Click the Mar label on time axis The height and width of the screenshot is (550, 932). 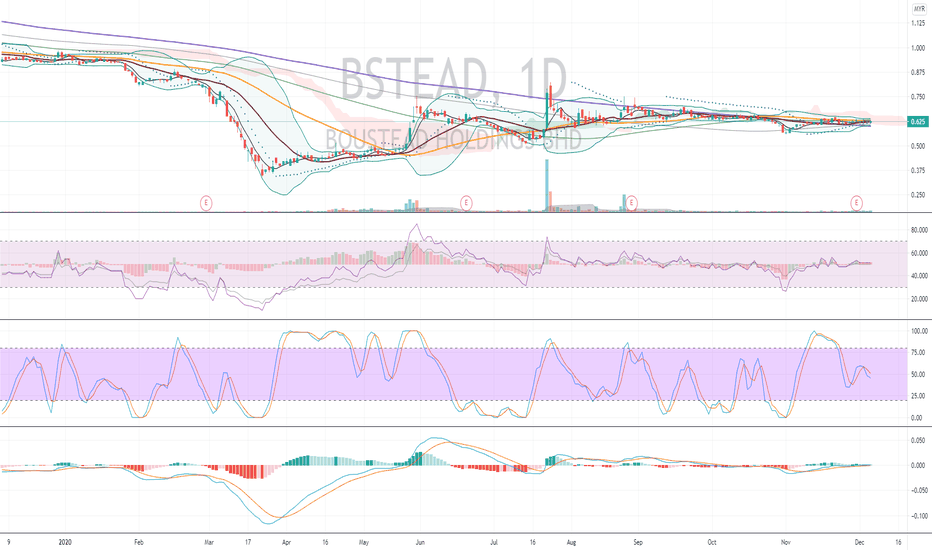209,542
